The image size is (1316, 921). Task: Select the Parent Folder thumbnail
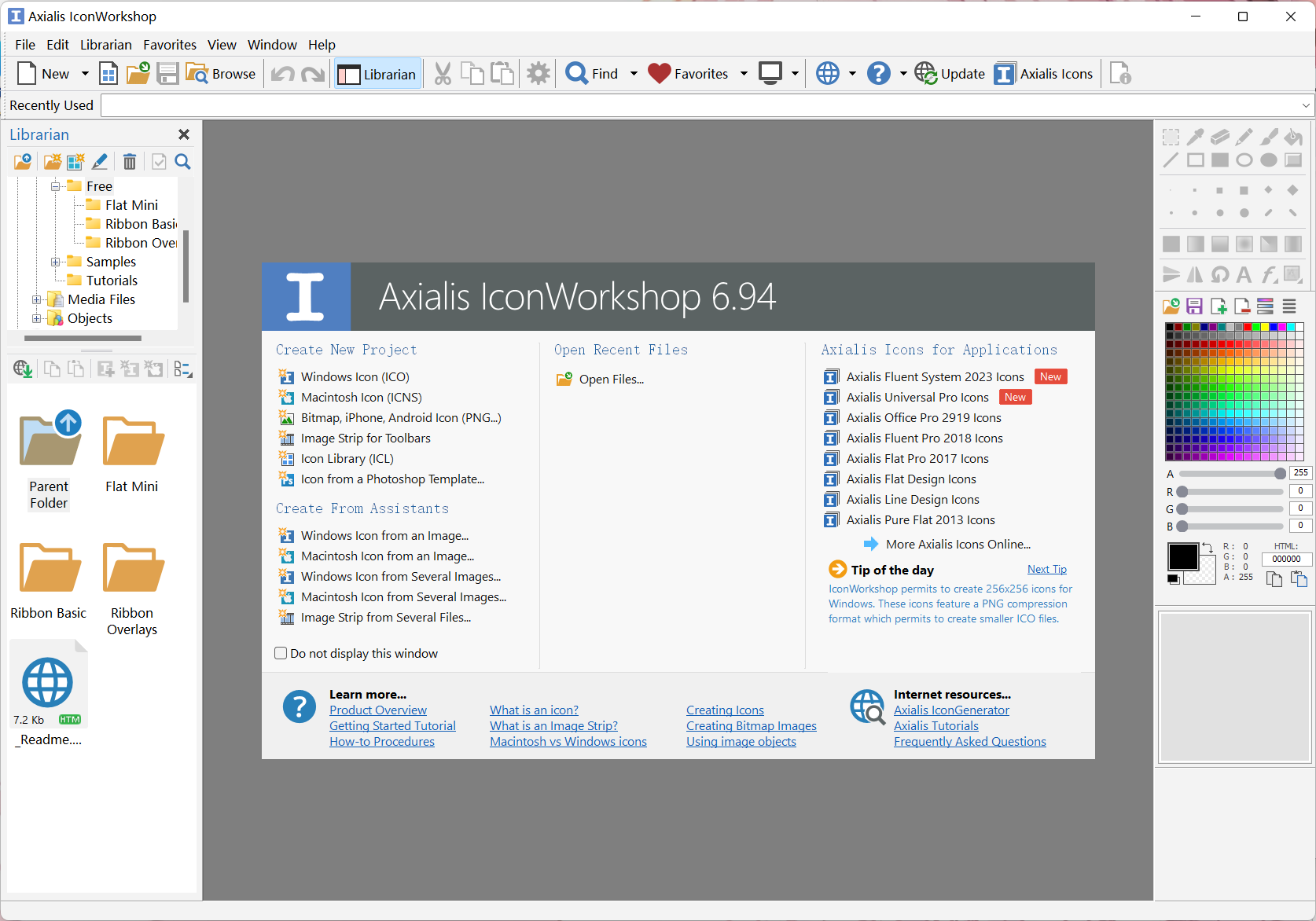tap(50, 460)
